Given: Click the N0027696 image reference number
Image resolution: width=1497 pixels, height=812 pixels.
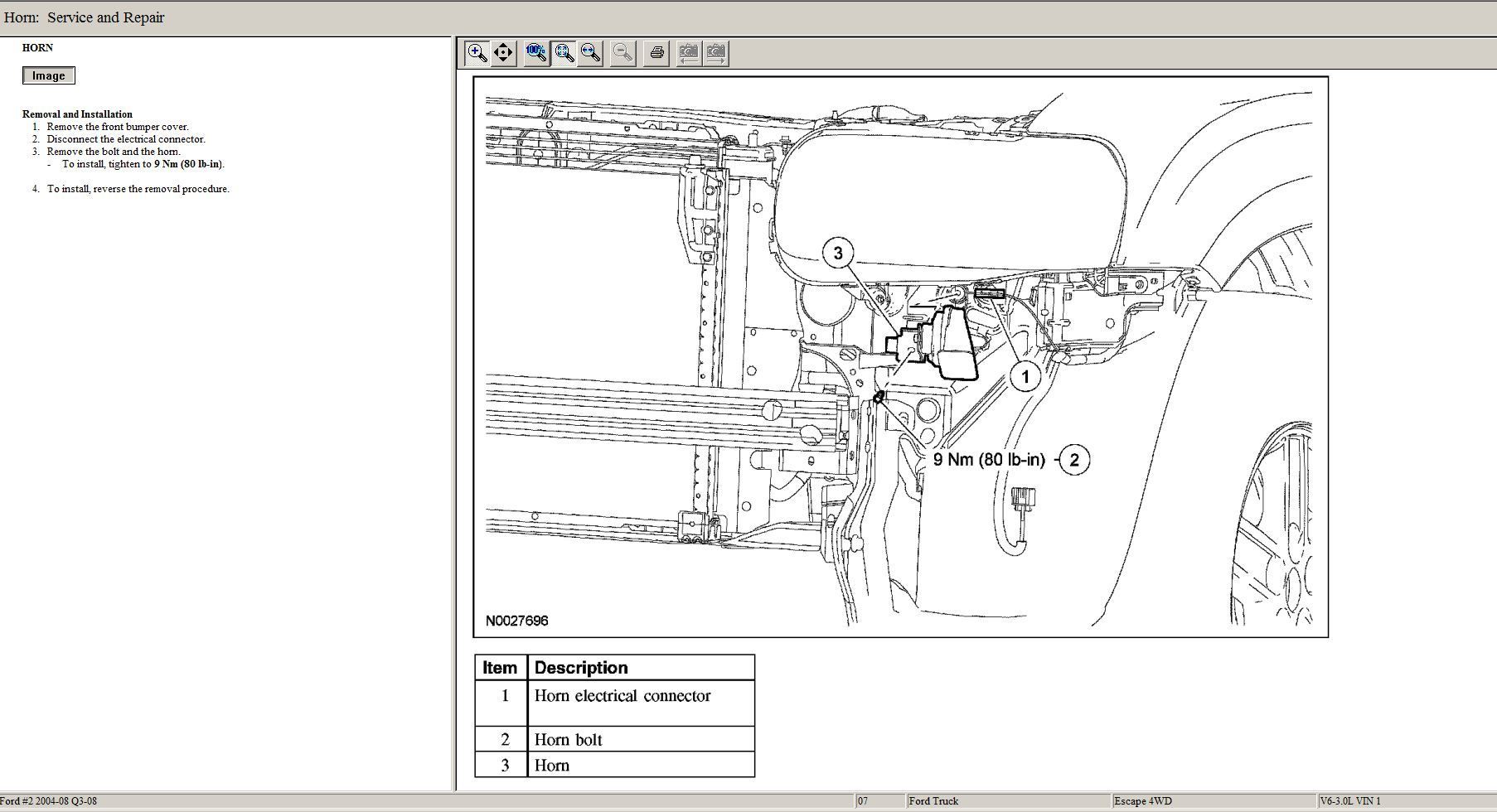Looking at the screenshot, I should click(x=517, y=621).
